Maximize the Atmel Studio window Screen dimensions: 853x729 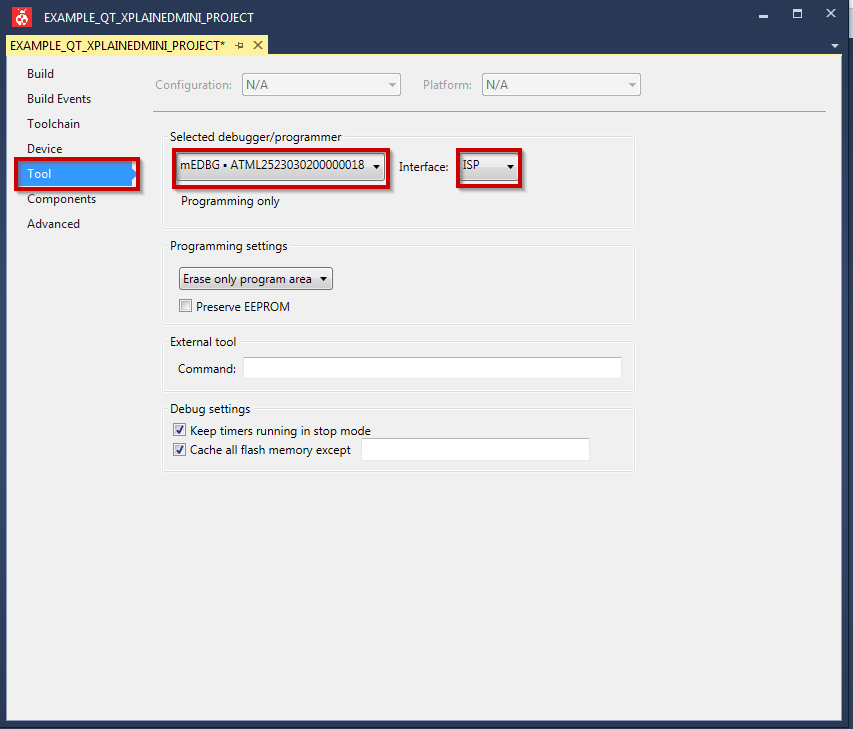797,14
